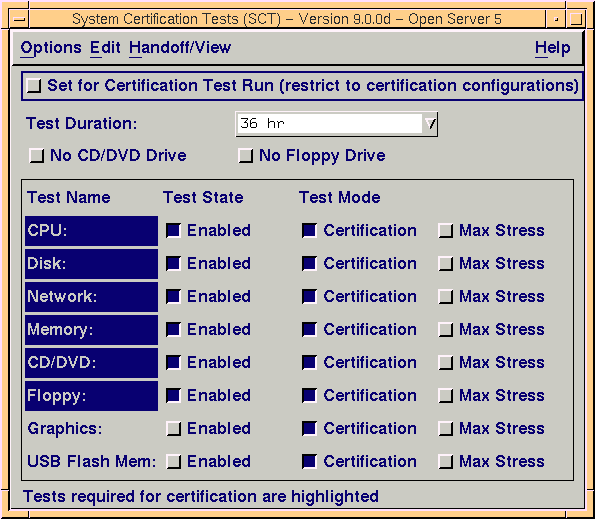Open the Help menu
The width and height of the screenshot is (595, 519).
click(552, 48)
